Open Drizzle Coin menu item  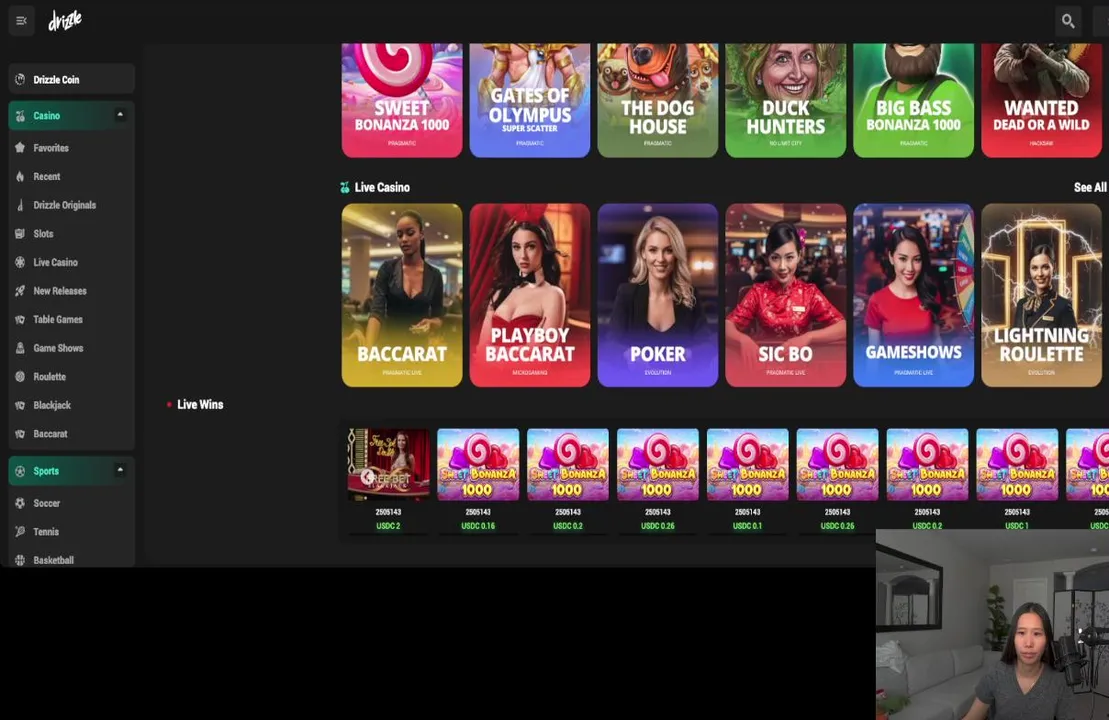point(71,79)
